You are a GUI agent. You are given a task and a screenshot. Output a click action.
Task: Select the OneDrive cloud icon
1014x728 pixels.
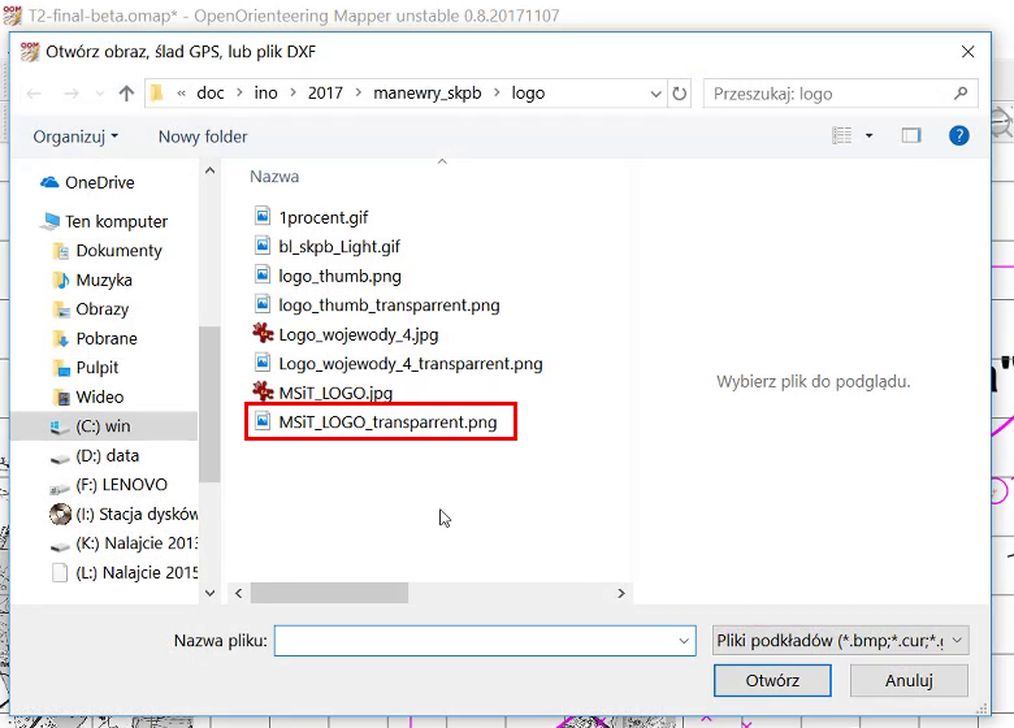click(49, 182)
